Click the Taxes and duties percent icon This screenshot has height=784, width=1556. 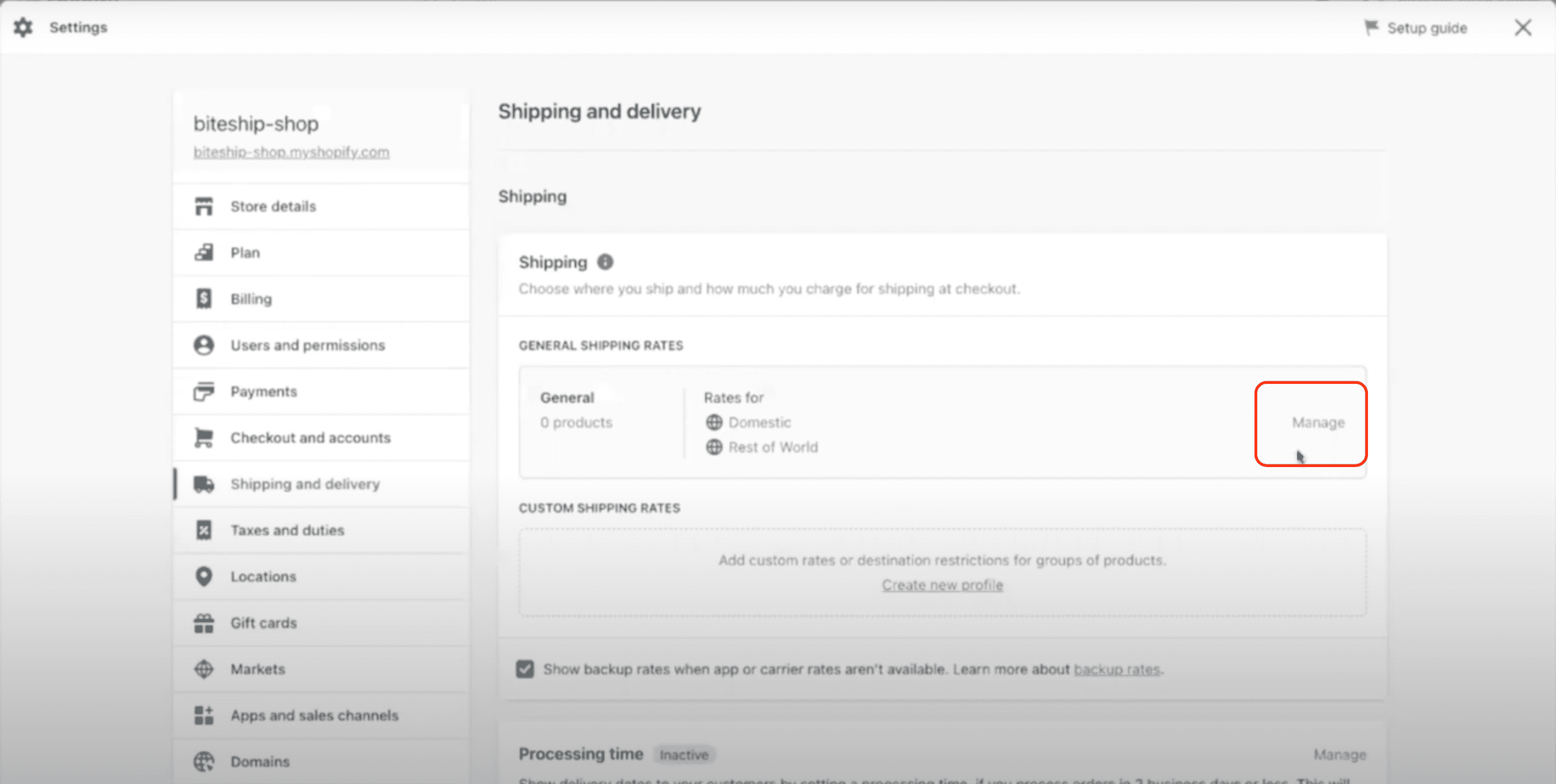[x=204, y=530]
